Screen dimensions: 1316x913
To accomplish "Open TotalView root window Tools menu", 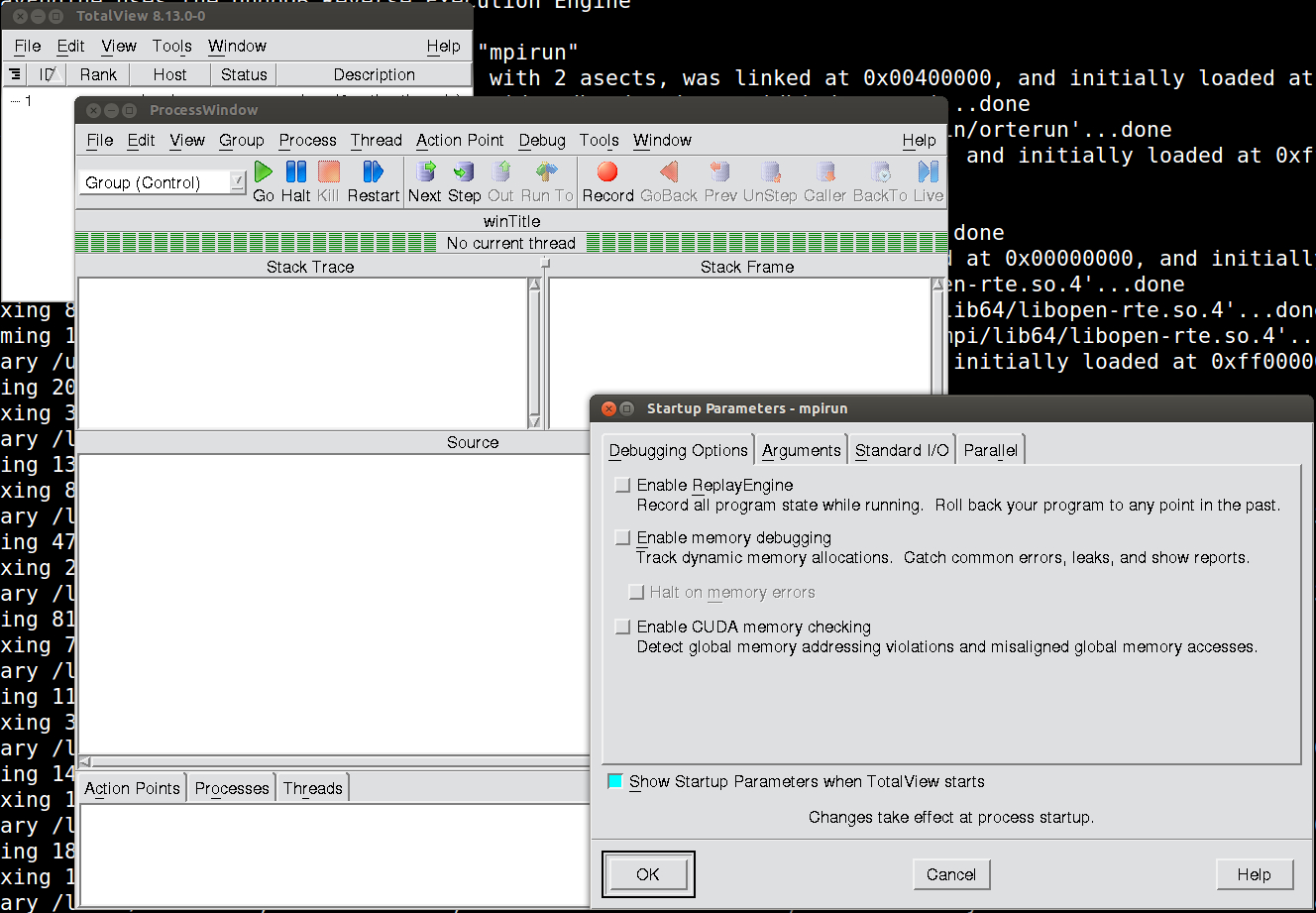I will point(172,46).
